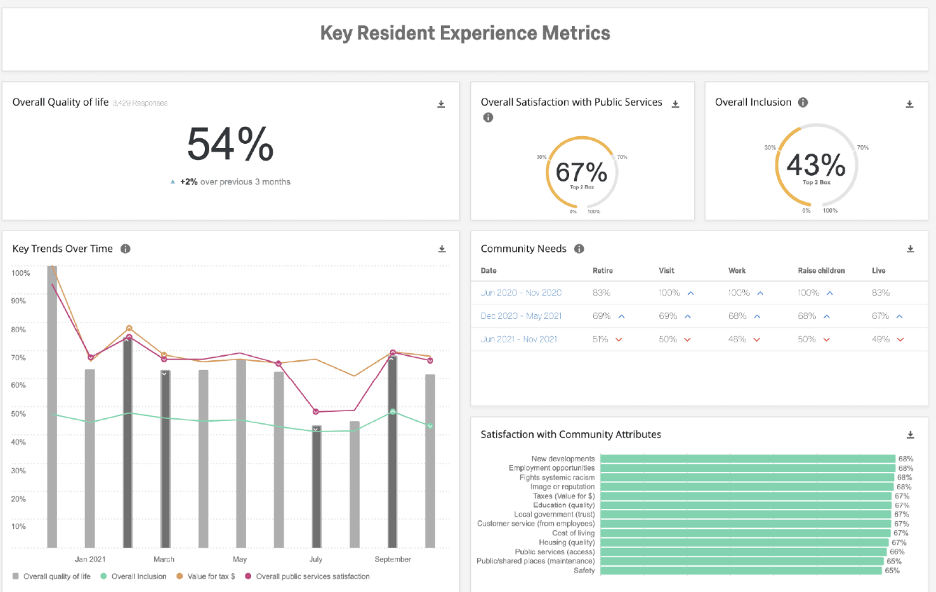Toggle the Overall Inclusion legend series
Viewport: 936px width, 592px height.
(x=138, y=576)
